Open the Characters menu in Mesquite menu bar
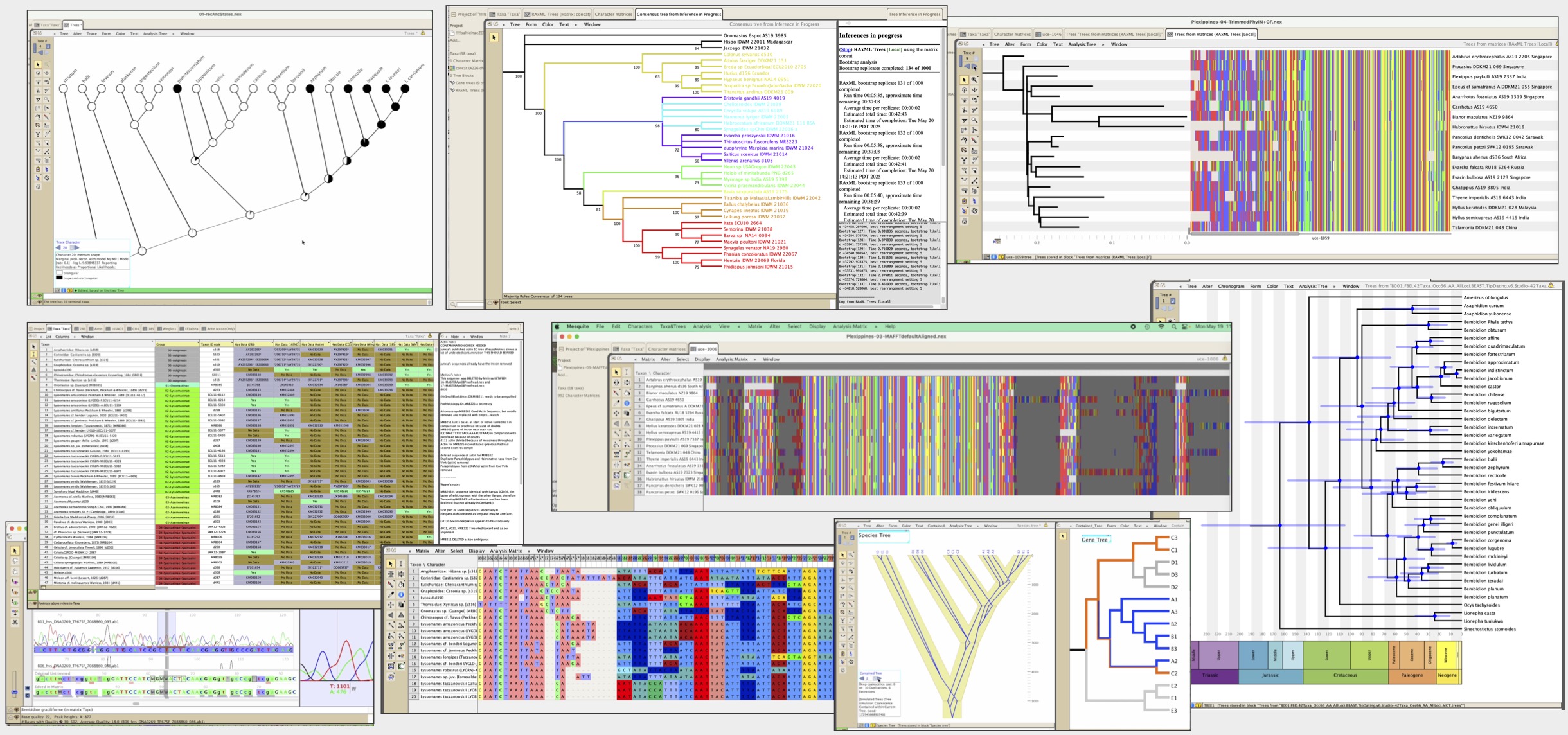Screen dimensions: 1568x735 (x=639, y=327)
